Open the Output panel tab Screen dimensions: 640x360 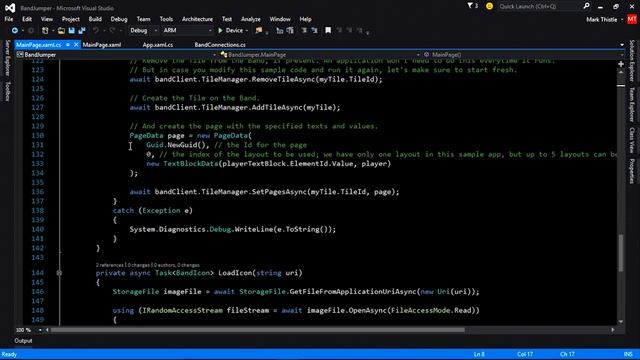tap(23, 341)
